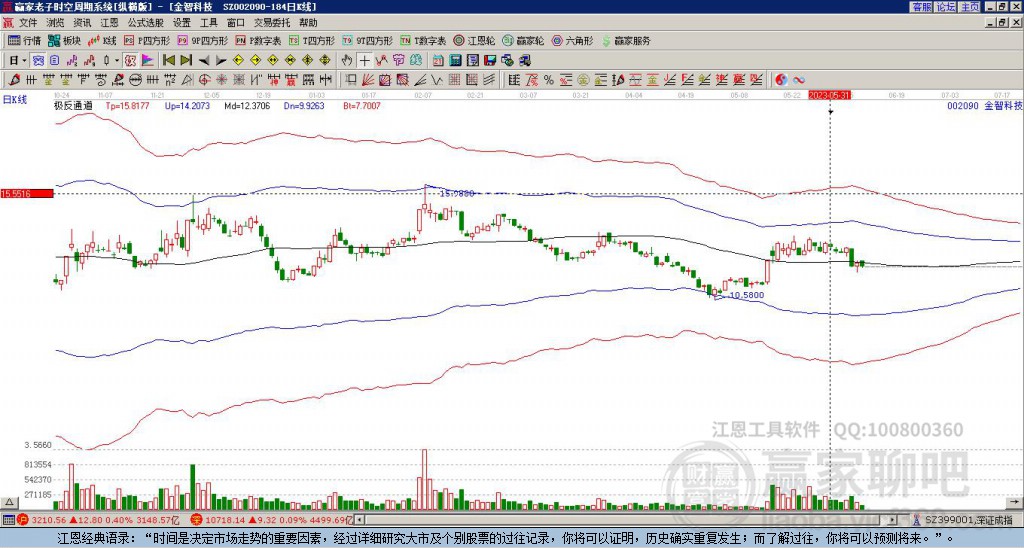Select the angle line drawing tool
Image resolution: width=1024 pixels, height=548 pixels.
point(420,80)
